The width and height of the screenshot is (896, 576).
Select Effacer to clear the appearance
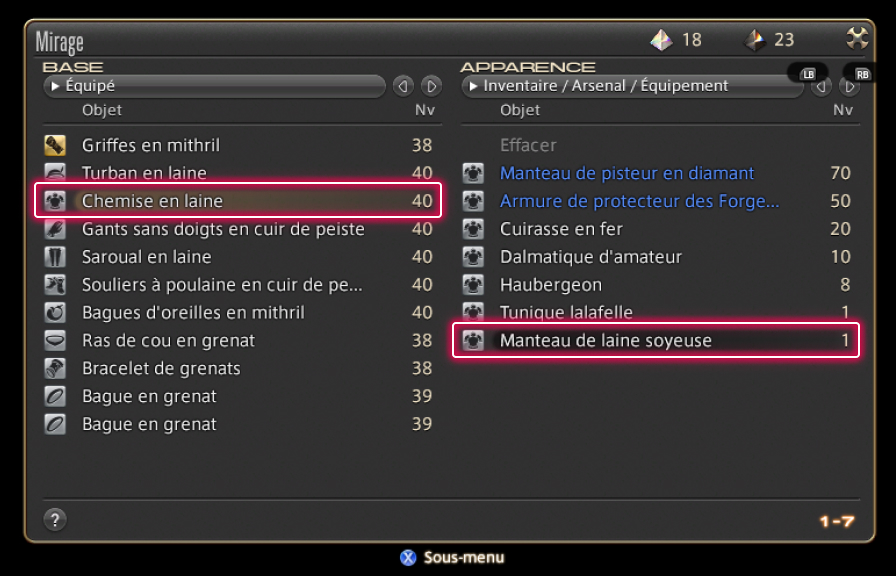[x=528, y=145]
